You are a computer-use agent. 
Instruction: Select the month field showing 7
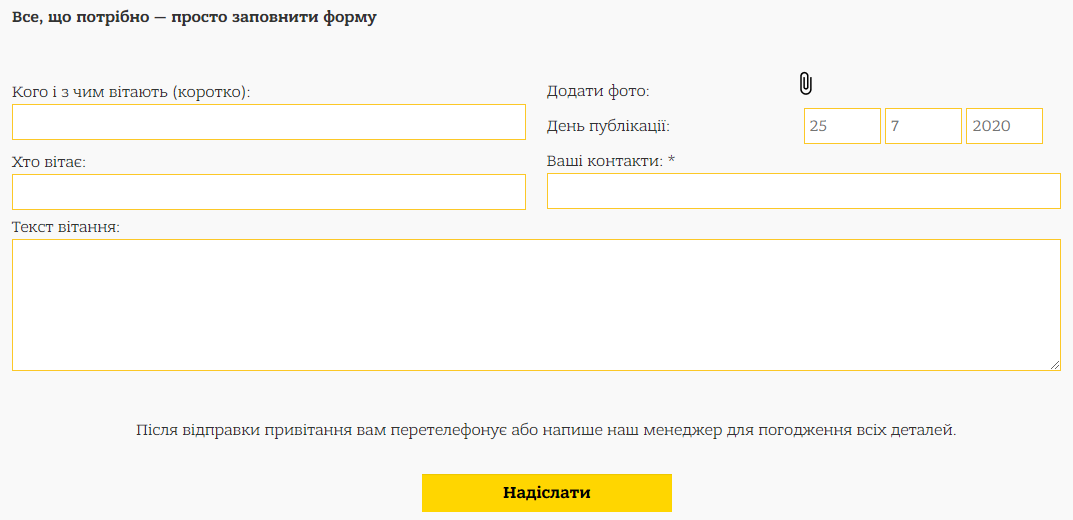pyautogui.click(x=923, y=126)
